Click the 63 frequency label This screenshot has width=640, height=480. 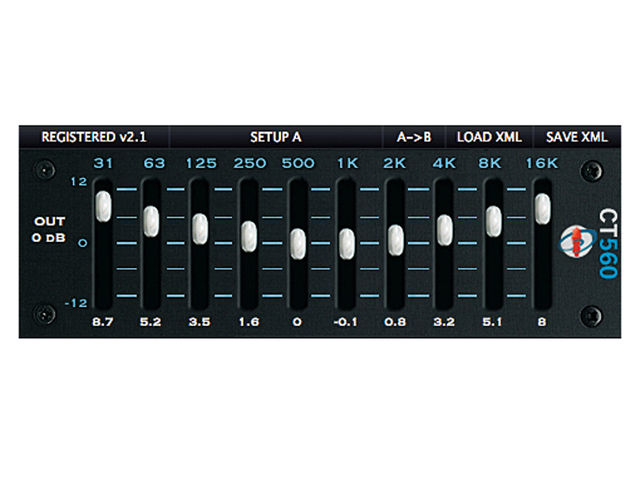154,163
